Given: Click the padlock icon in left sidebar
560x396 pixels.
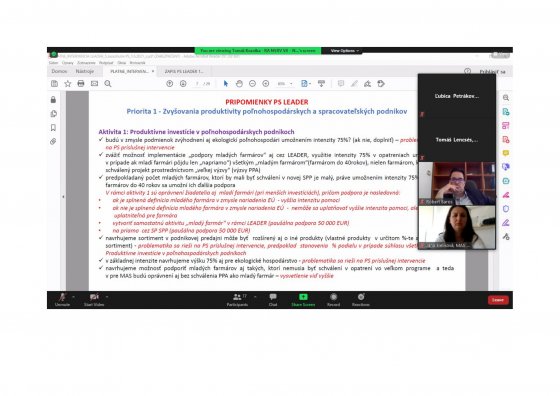Looking at the screenshot, I should tap(53, 99).
